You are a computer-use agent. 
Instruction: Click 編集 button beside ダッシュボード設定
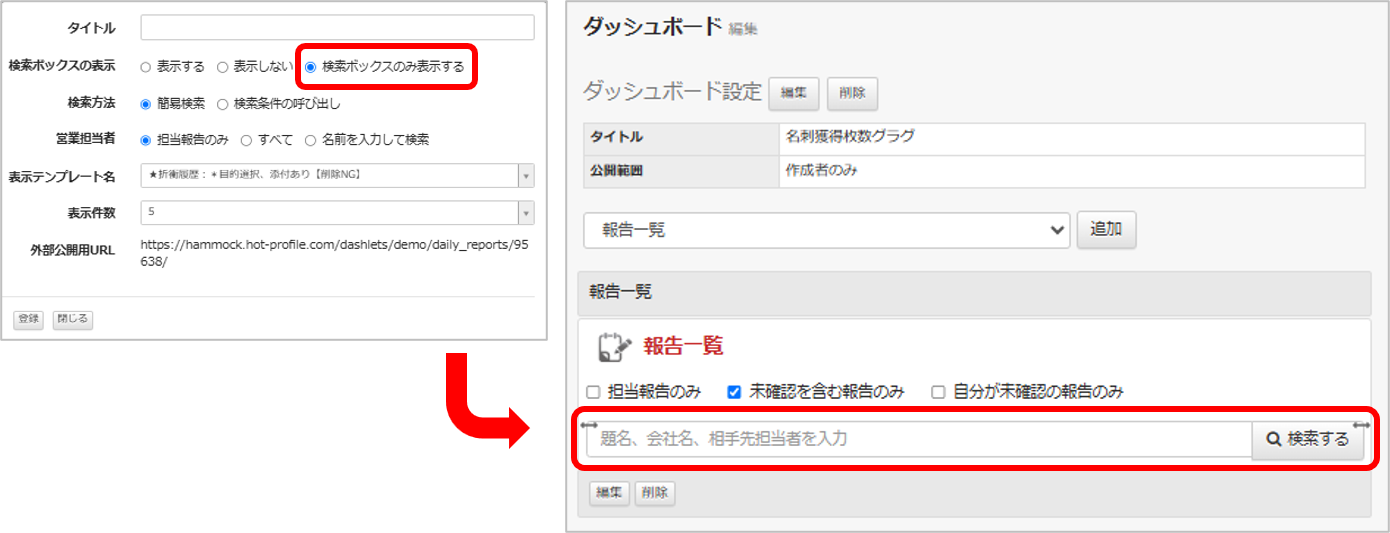794,93
